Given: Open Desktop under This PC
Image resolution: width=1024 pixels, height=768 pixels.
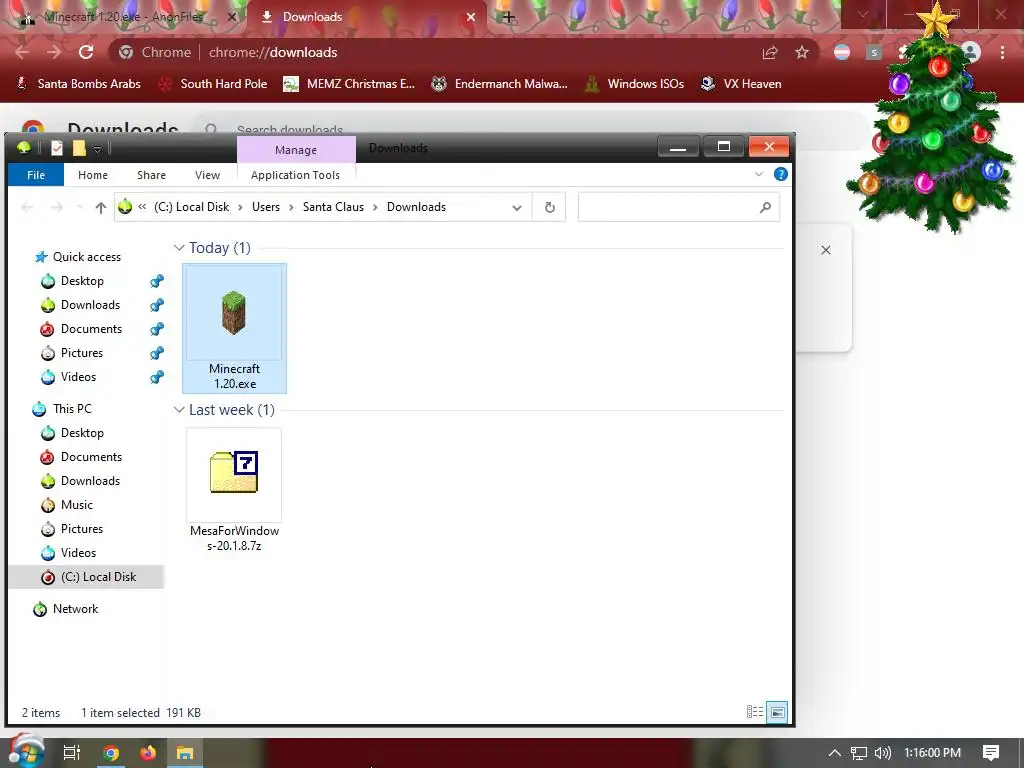Looking at the screenshot, I should coord(82,433).
